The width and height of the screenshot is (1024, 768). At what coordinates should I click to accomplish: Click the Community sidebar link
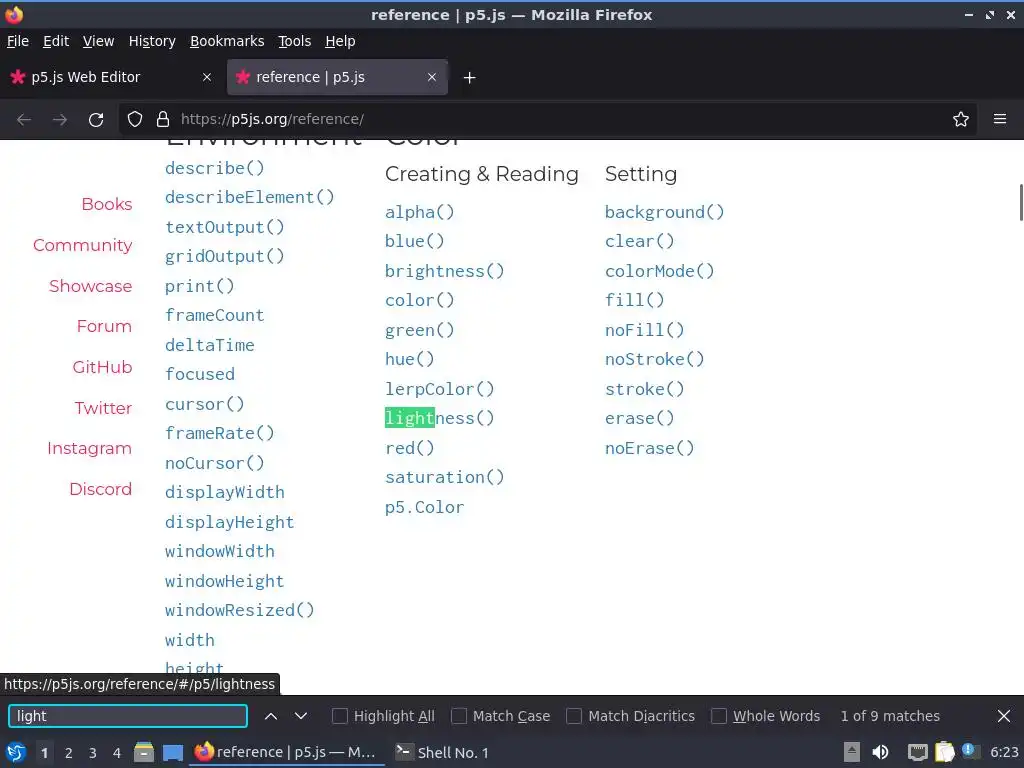coord(83,245)
